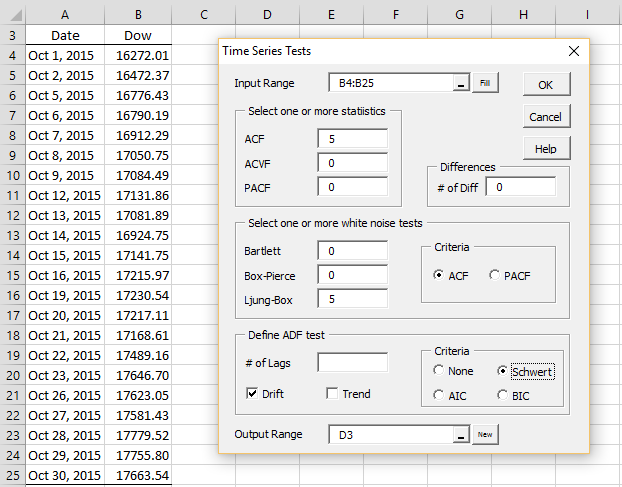Click cell value 16272.01
Image resolution: width=622 pixels, height=487 pixels.
pyautogui.click(x=138, y=56)
